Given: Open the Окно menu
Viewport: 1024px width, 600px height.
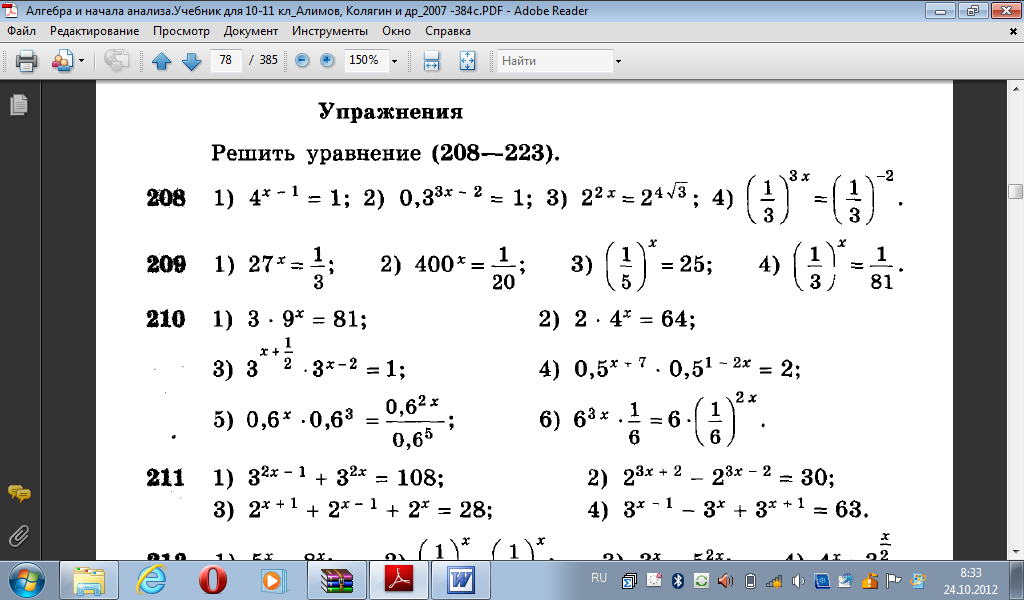Looking at the screenshot, I should tap(396, 31).
